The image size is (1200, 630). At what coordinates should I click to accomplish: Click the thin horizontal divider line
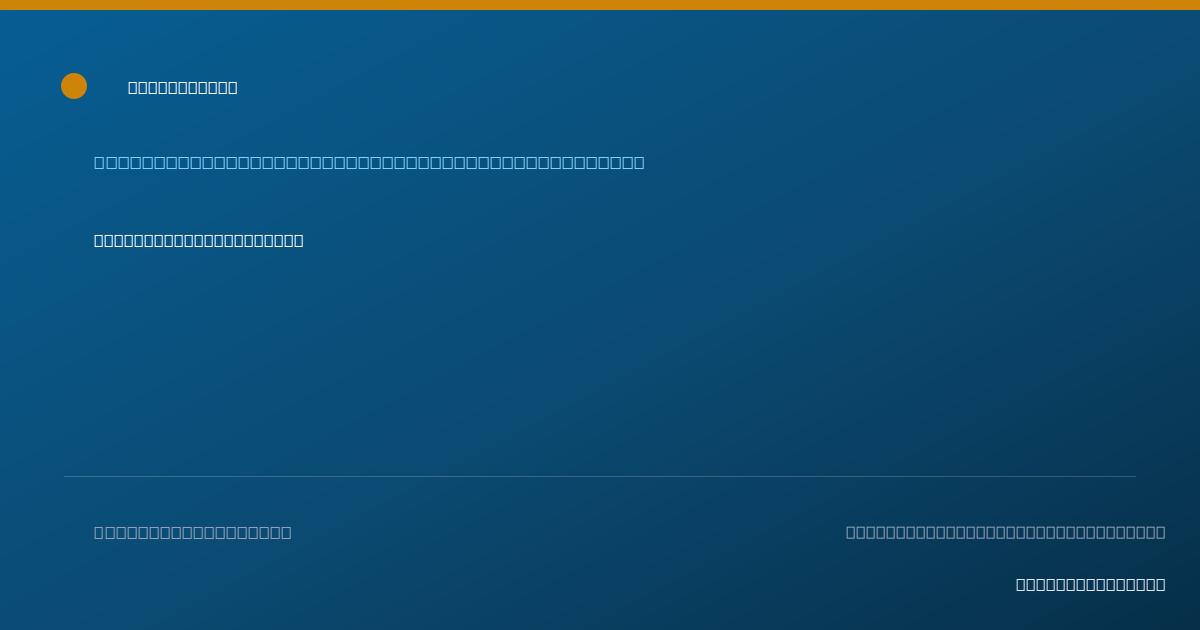(x=600, y=476)
